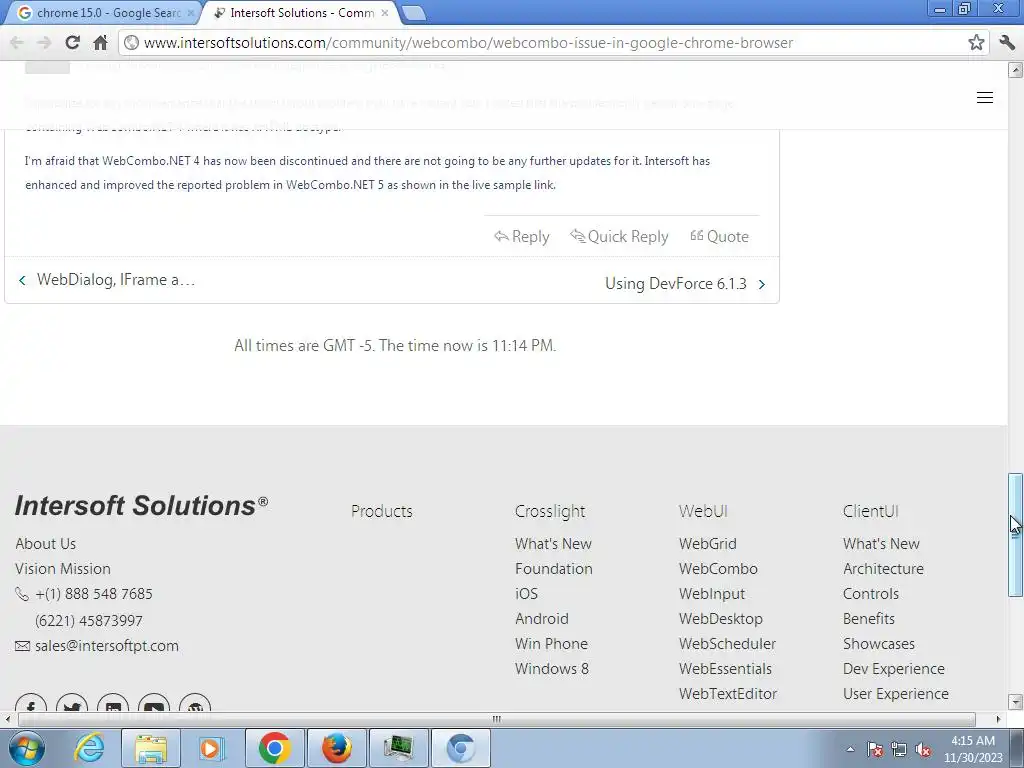Screen dimensions: 1024x768
Task: Open the Windows 8 link
Action: click(552, 669)
